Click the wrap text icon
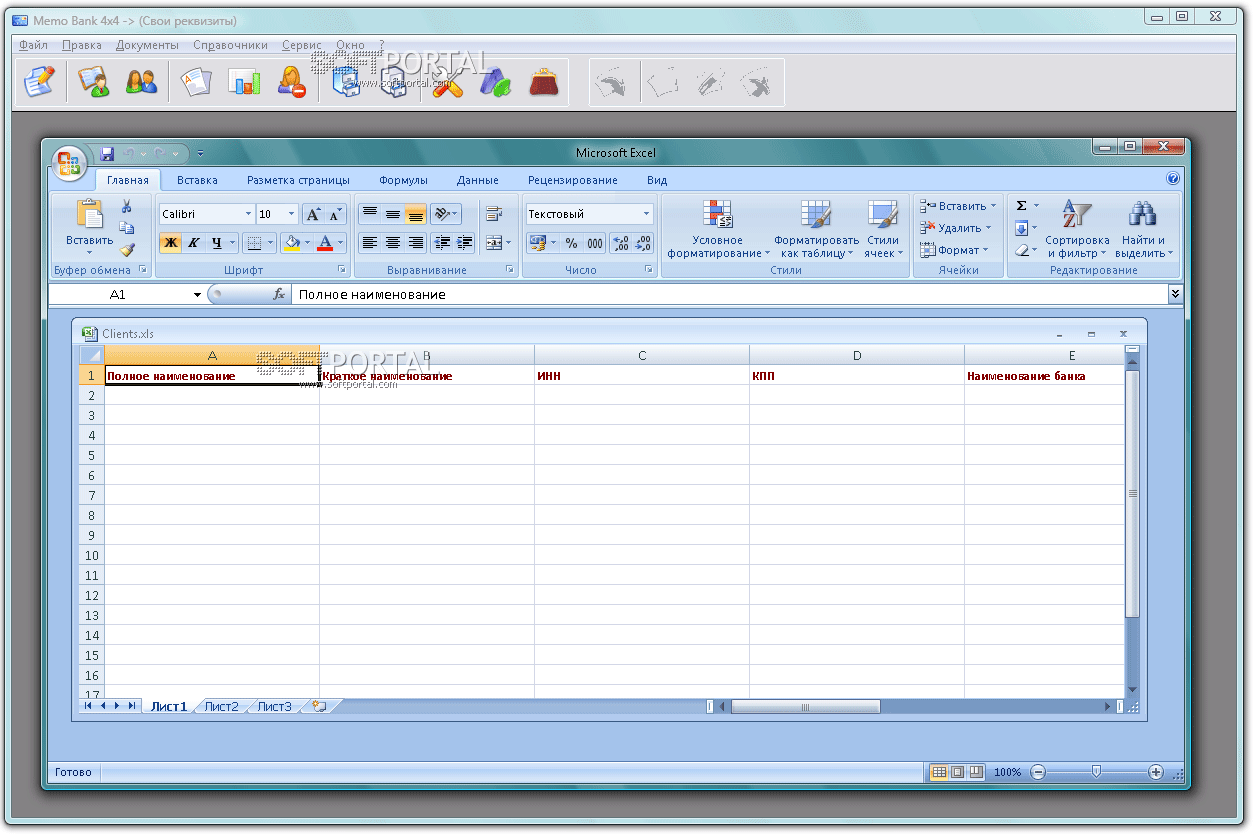Viewport: 1254px width, 835px height. coord(494,214)
